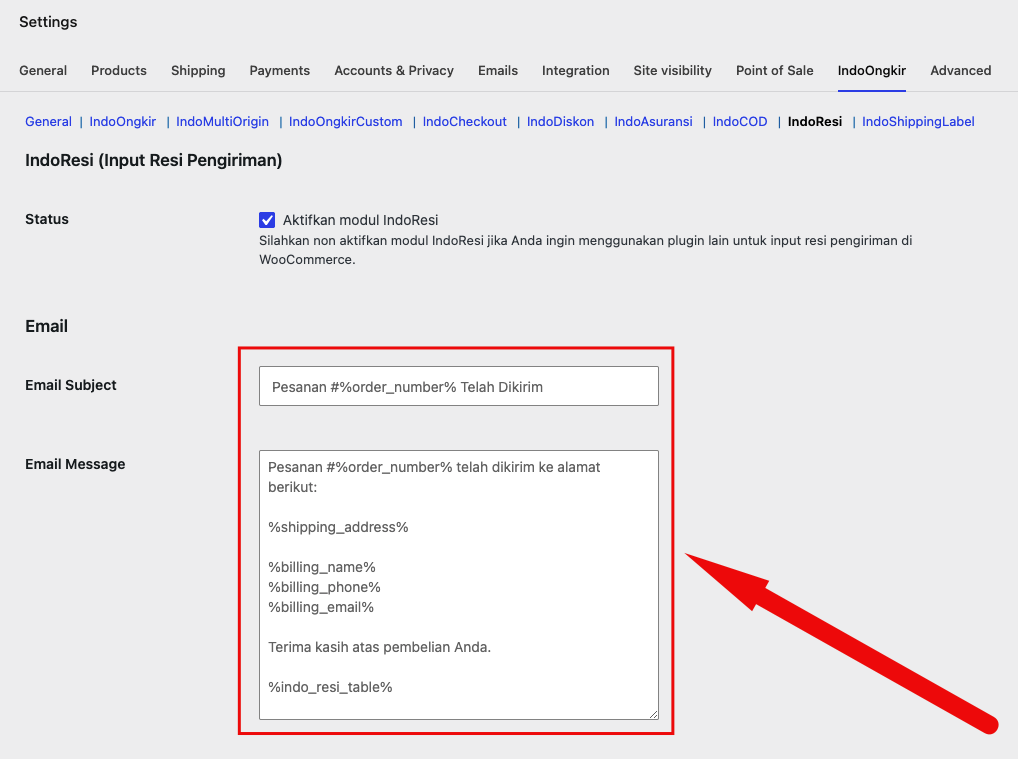Screen dimensions: 1018x759
Task: Uncheck Aktifkan modul IndoResi checkbox
Action: (267, 220)
